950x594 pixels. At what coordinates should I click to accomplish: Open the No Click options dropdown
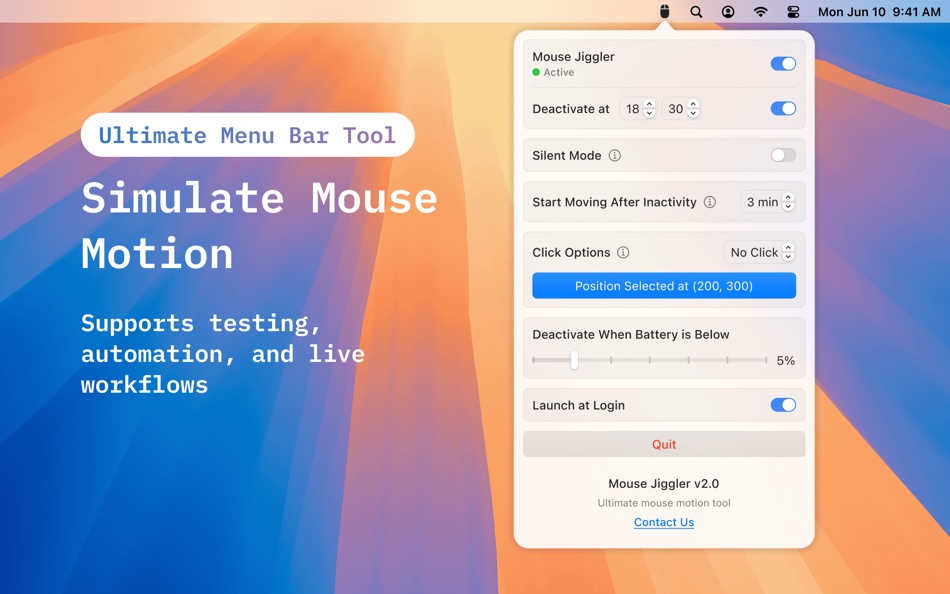click(x=760, y=252)
